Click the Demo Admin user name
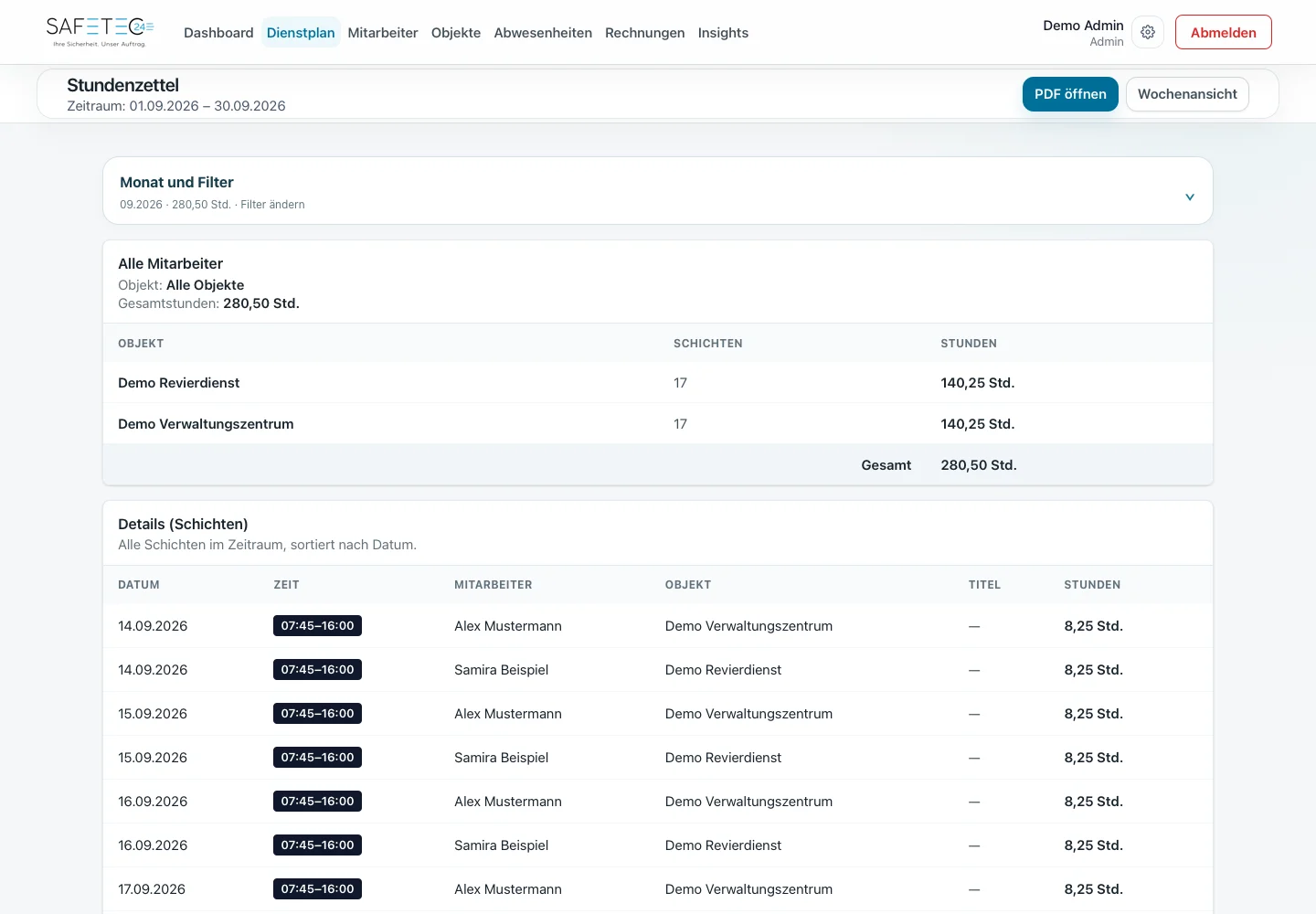This screenshot has width=1316, height=914. click(1083, 26)
